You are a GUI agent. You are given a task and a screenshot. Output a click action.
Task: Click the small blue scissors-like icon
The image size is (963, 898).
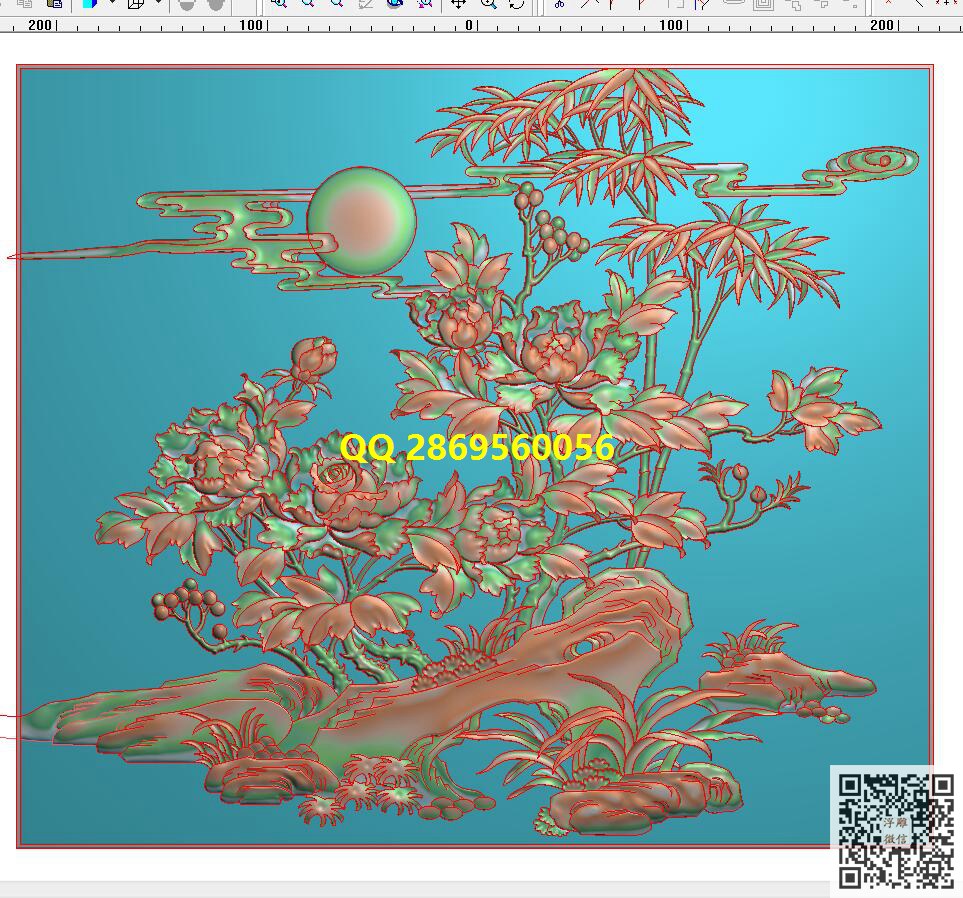559,4
